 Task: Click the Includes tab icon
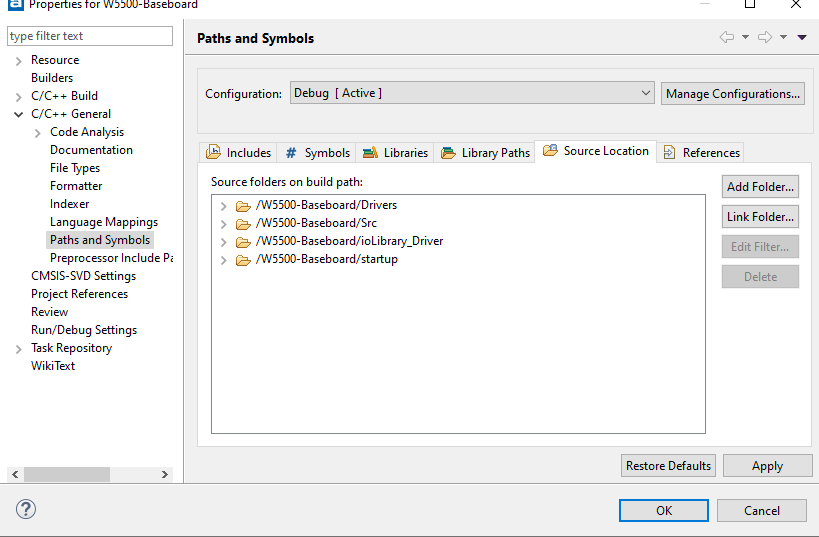pyautogui.click(x=213, y=152)
